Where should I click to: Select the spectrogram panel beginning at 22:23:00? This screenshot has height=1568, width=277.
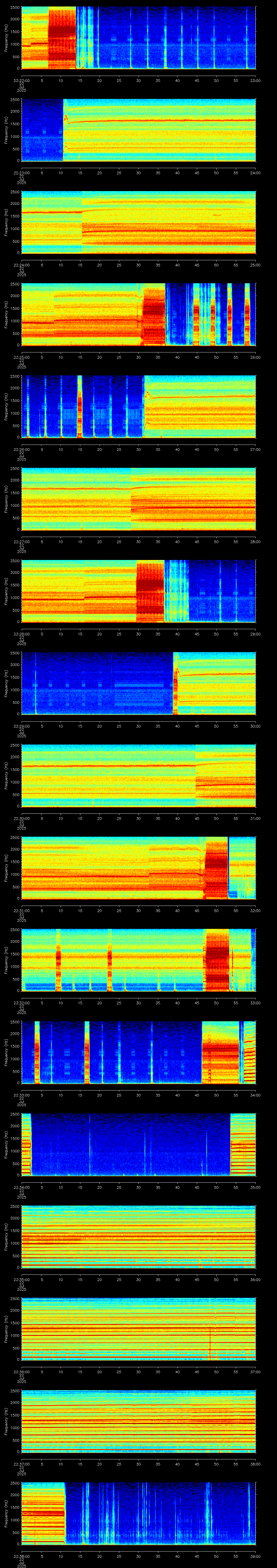138,130
